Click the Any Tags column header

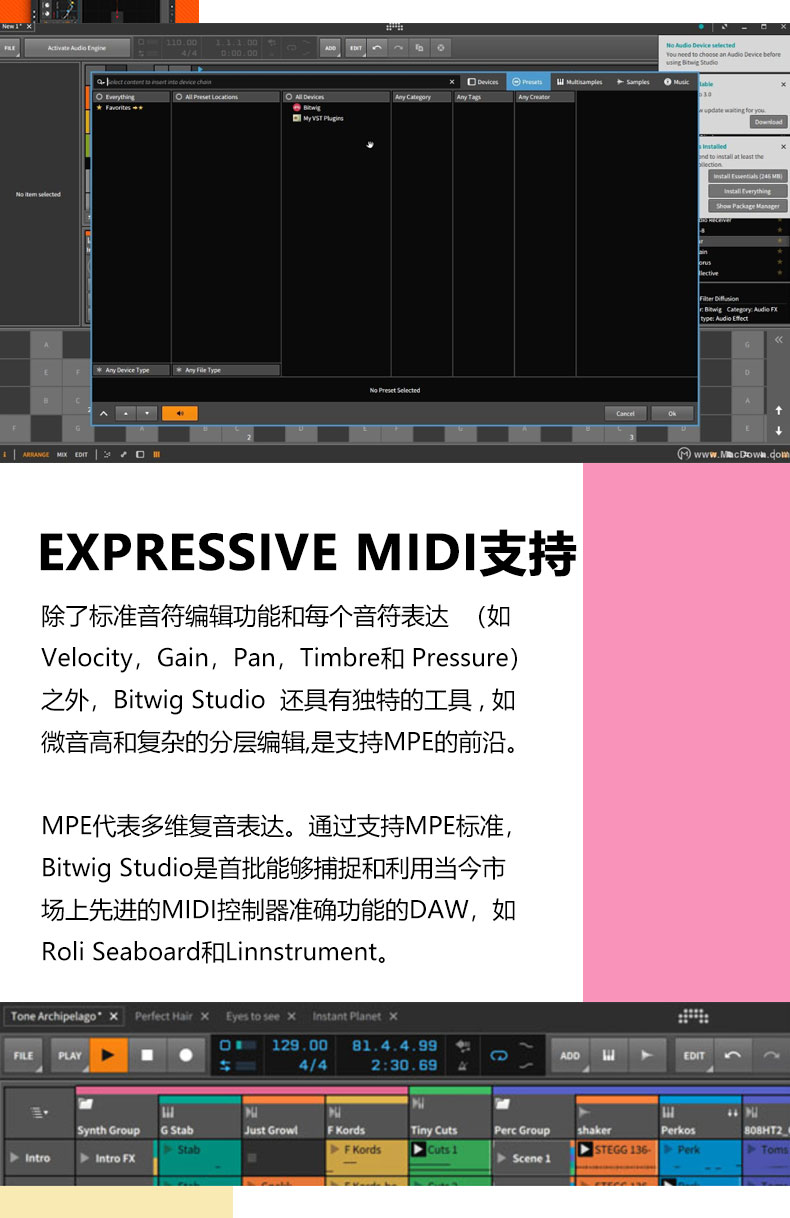483,97
